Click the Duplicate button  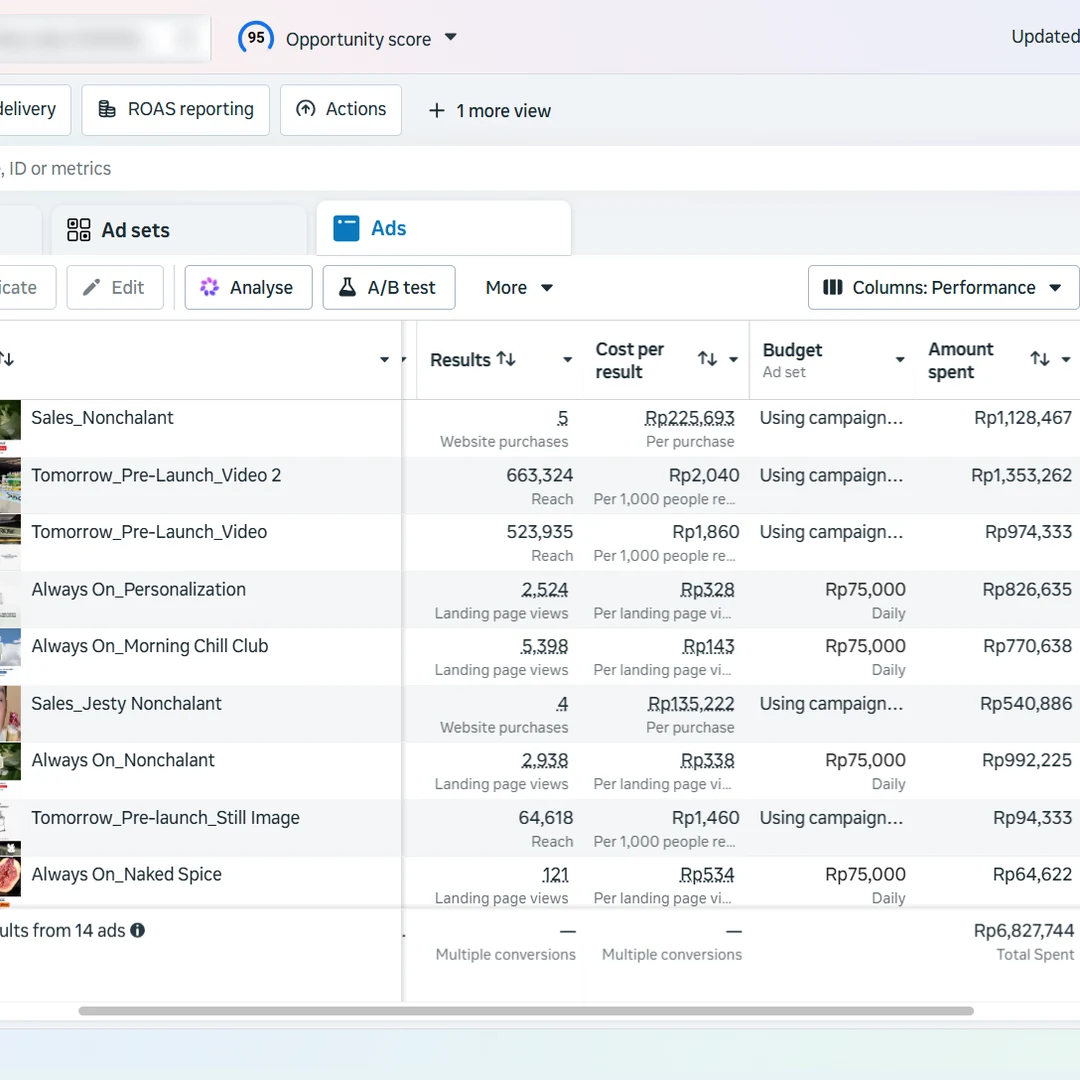pyautogui.click(x=26, y=287)
